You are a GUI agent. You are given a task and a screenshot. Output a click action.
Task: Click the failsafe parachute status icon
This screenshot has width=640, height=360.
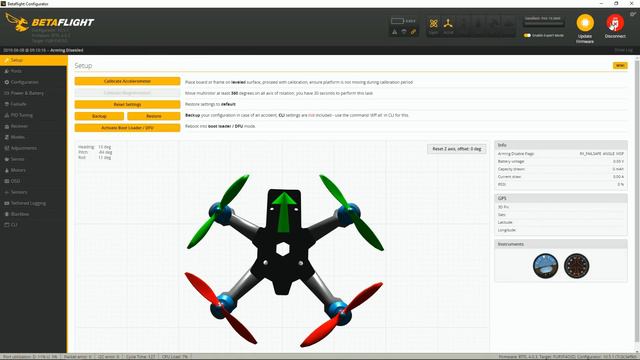point(404,32)
